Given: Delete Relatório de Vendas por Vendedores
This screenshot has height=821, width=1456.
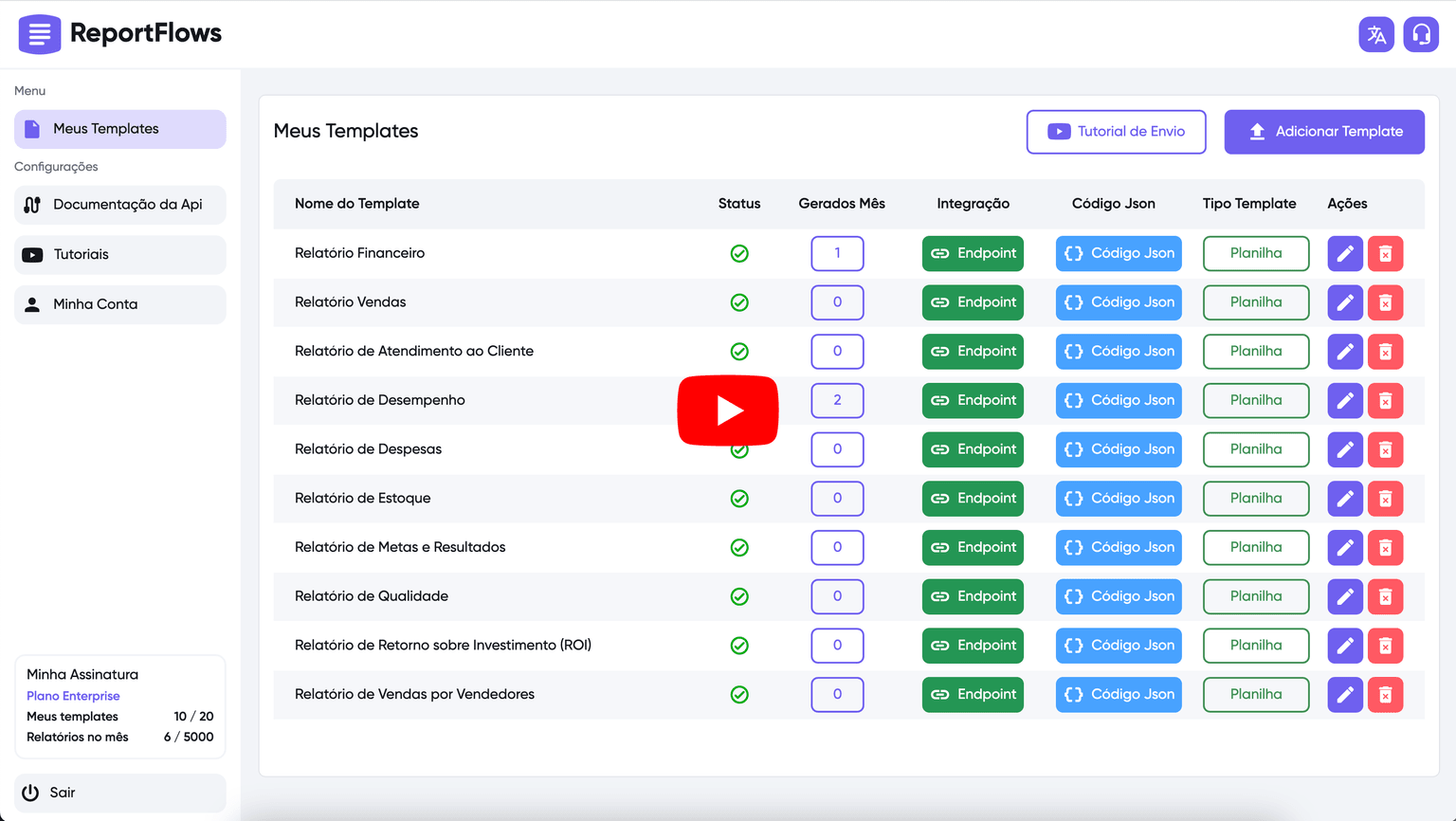Looking at the screenshot, I should coord(1385,695).
